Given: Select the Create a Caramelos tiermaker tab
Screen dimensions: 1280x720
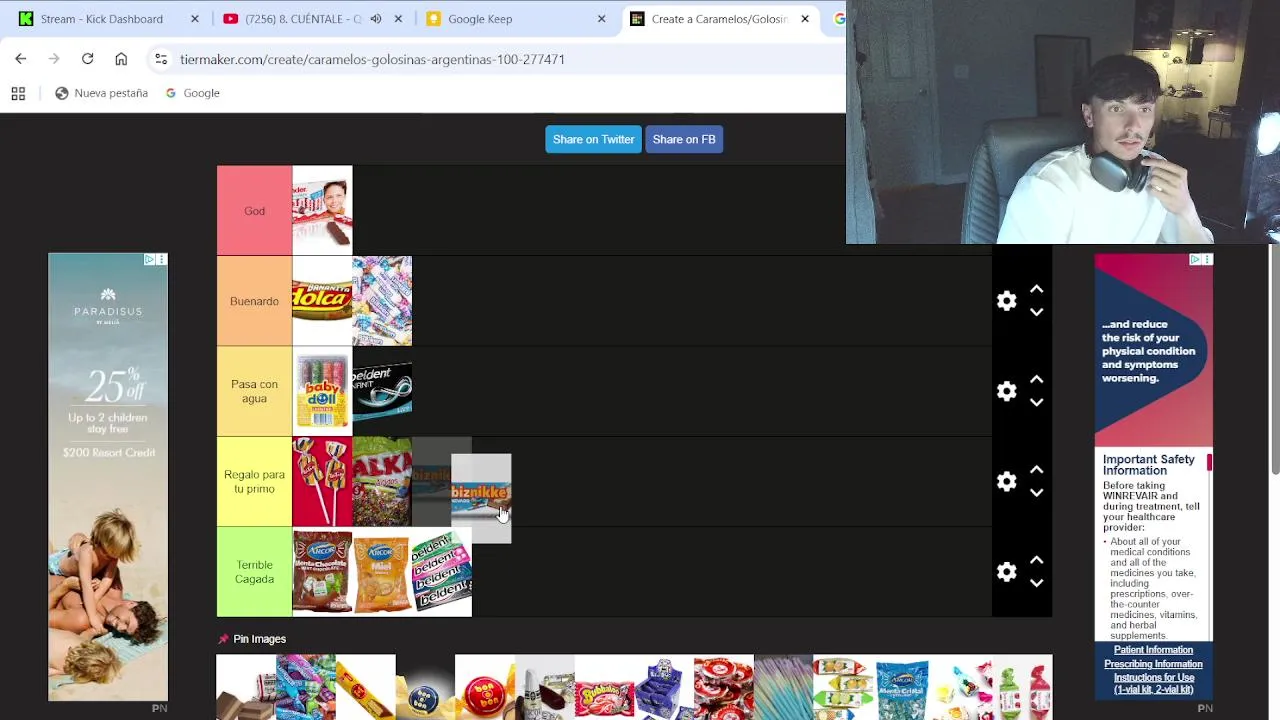Looking at the screenshot, I should click(719, 19).
